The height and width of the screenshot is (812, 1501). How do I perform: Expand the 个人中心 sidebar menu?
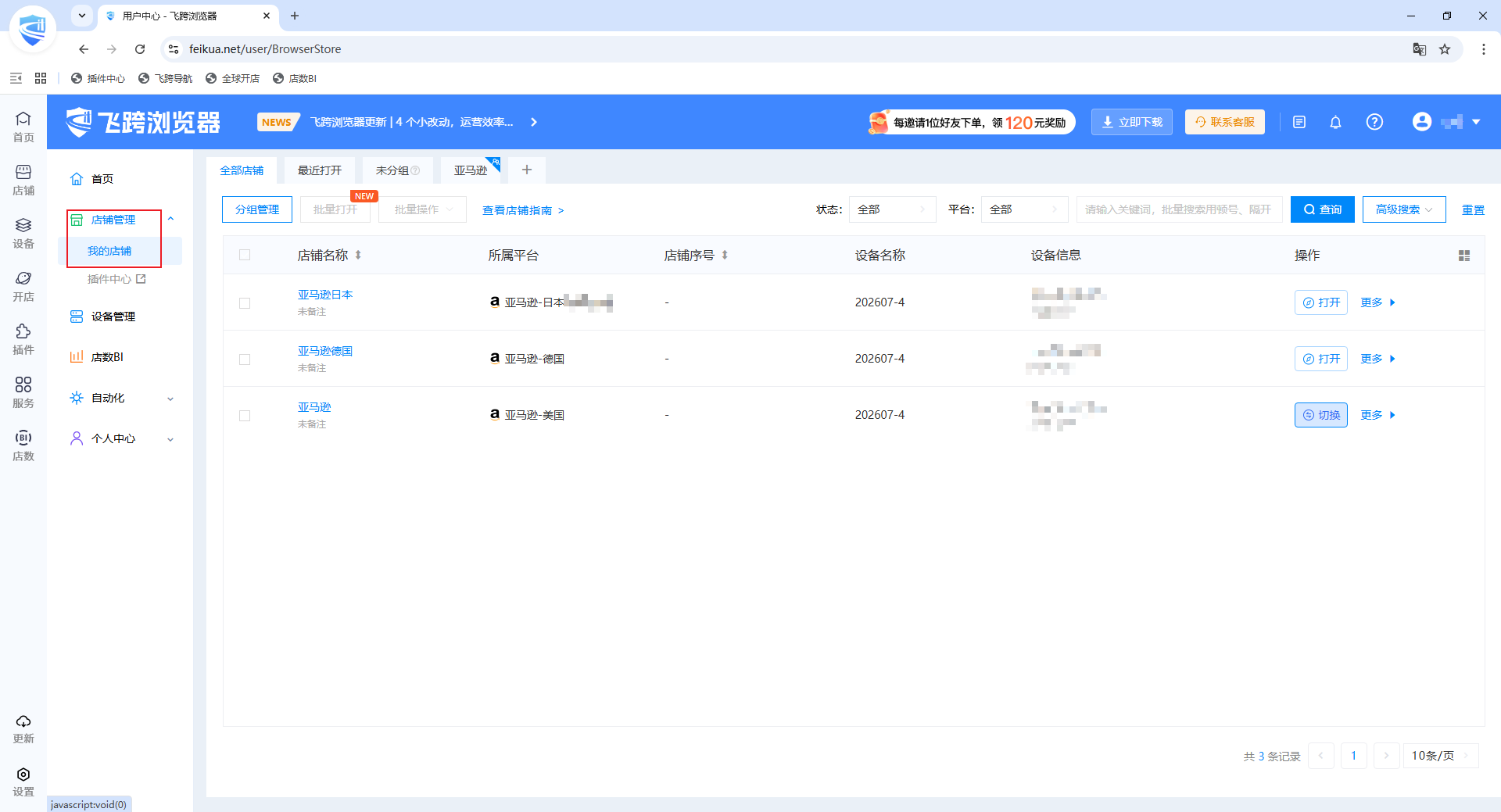[170, 439]
